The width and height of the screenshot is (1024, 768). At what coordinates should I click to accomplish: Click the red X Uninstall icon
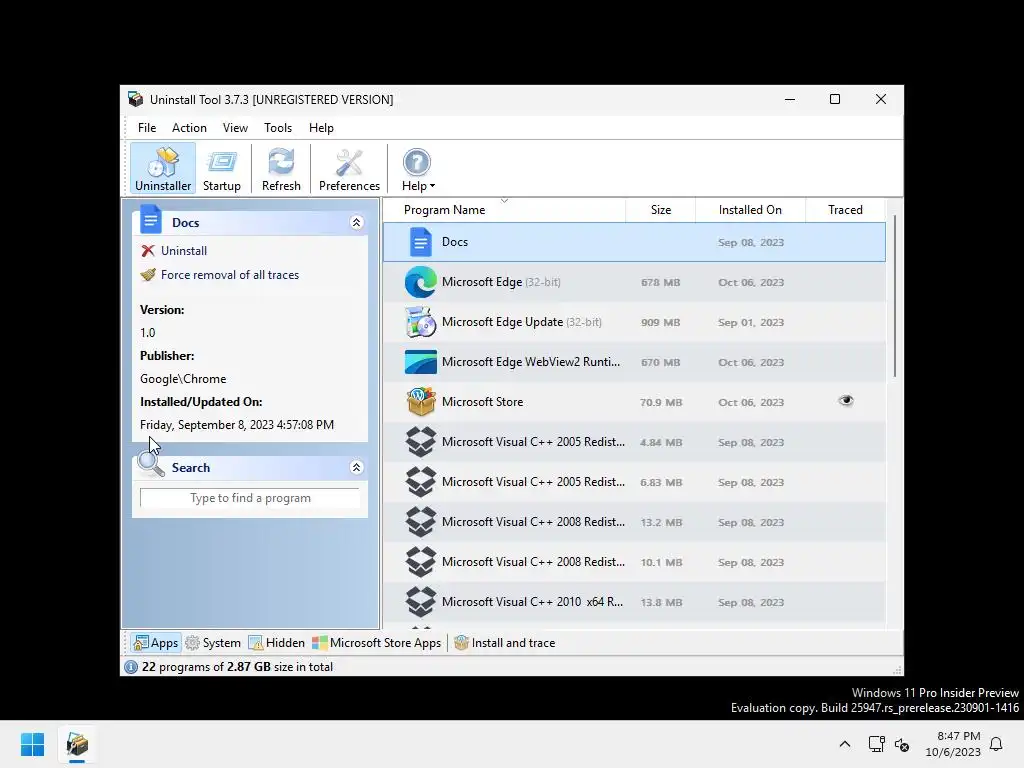[x=148, y=251]
